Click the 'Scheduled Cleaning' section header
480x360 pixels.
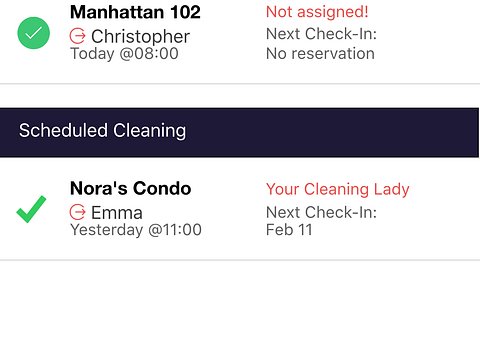[x=102, y=130]
